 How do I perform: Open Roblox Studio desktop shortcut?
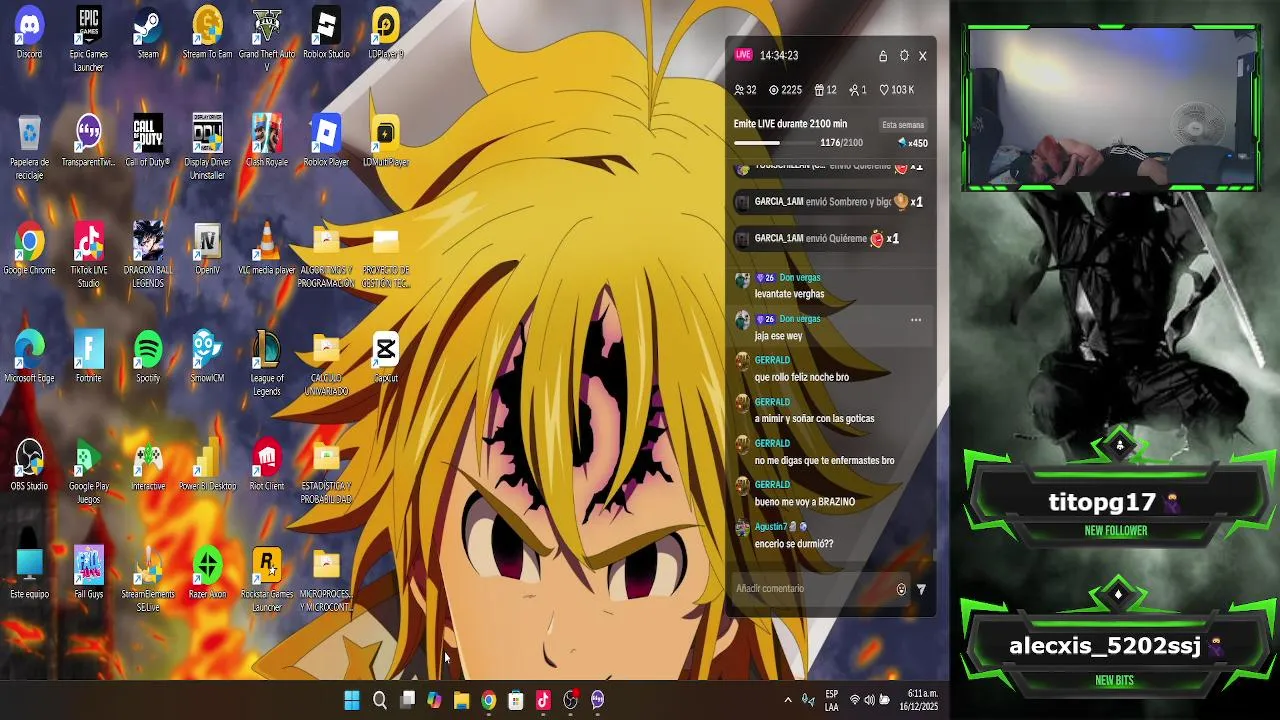coord(326,33)
